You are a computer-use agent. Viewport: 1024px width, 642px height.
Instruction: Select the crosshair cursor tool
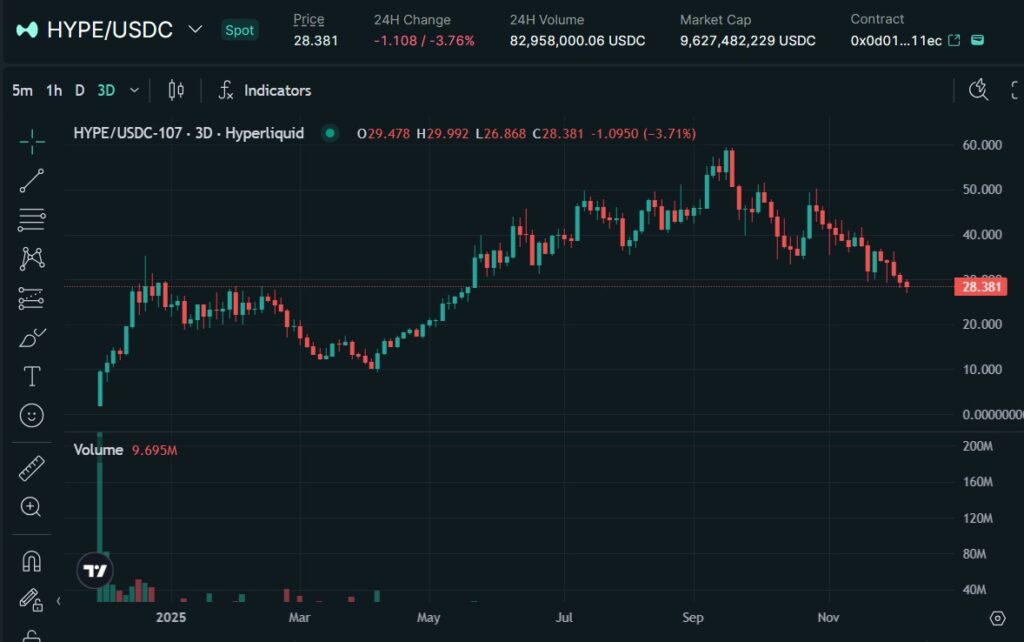pyautogui.click(x=31, y=141)
